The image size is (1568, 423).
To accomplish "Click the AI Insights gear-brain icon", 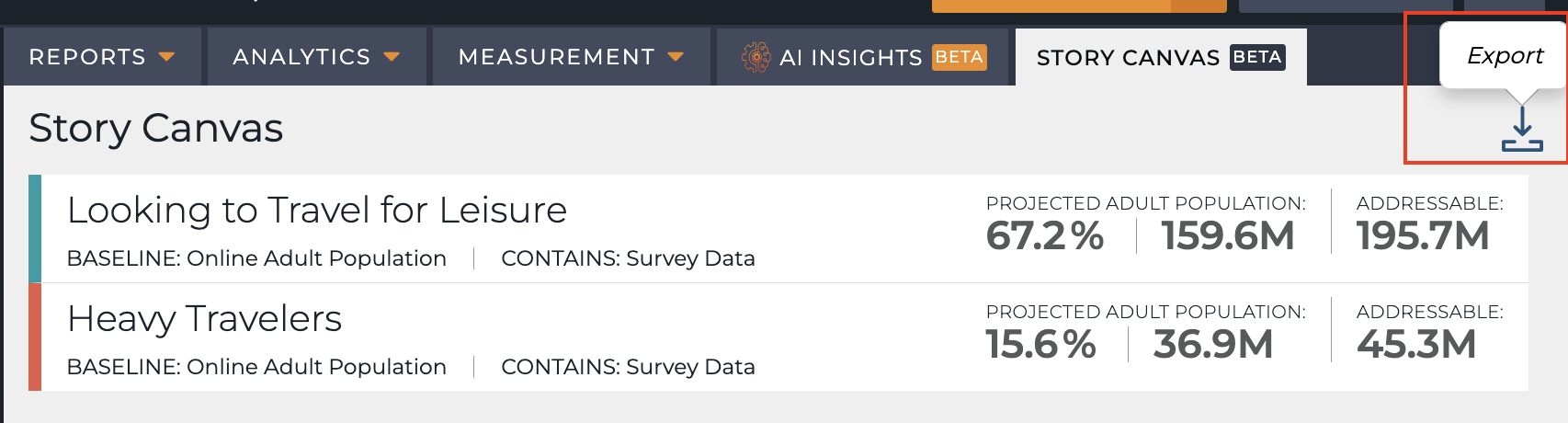I will pos(756,57).
